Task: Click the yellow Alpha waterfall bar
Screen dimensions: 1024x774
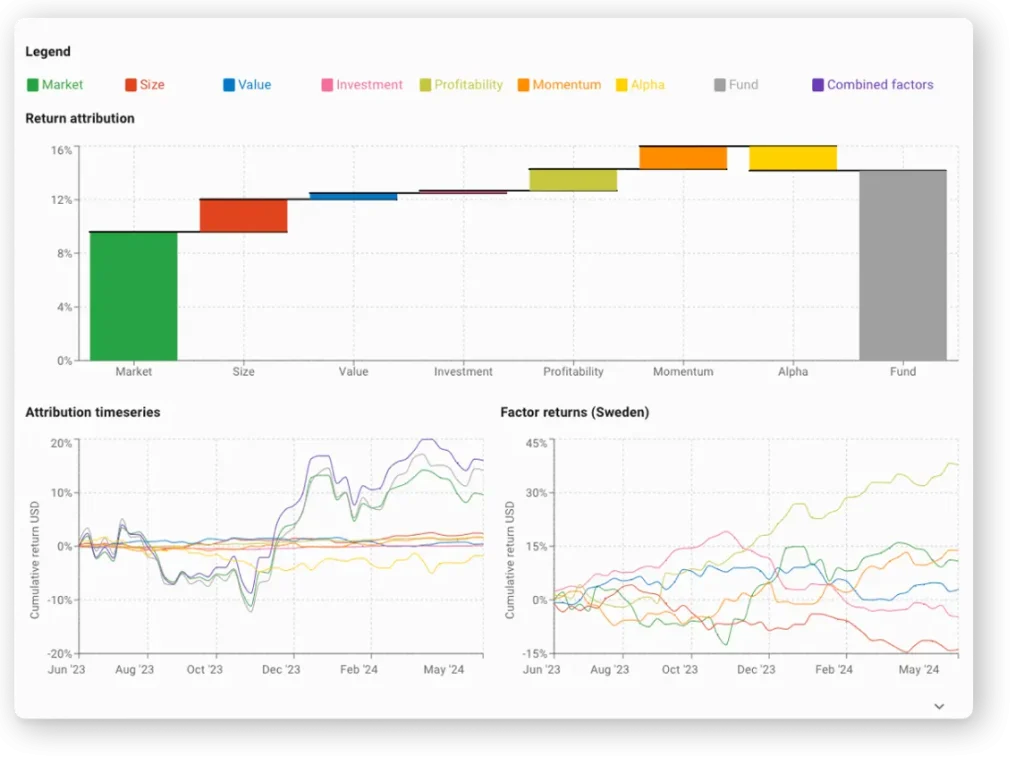Action: [793, 158]
